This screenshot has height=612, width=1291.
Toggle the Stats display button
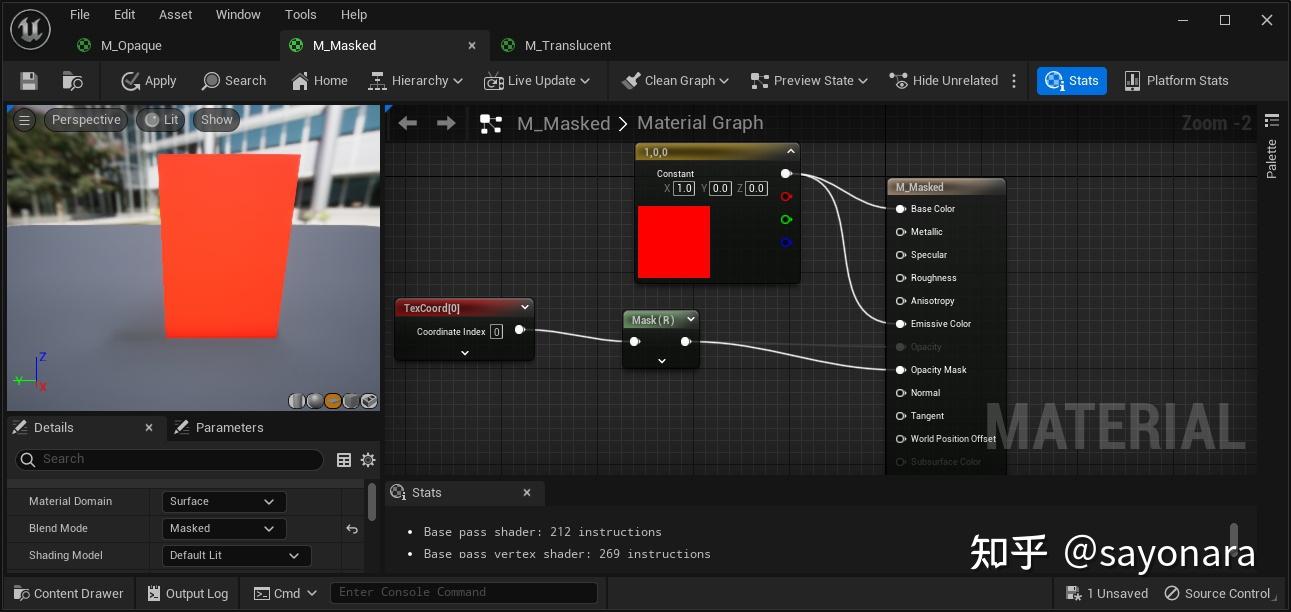[1071, 80]
